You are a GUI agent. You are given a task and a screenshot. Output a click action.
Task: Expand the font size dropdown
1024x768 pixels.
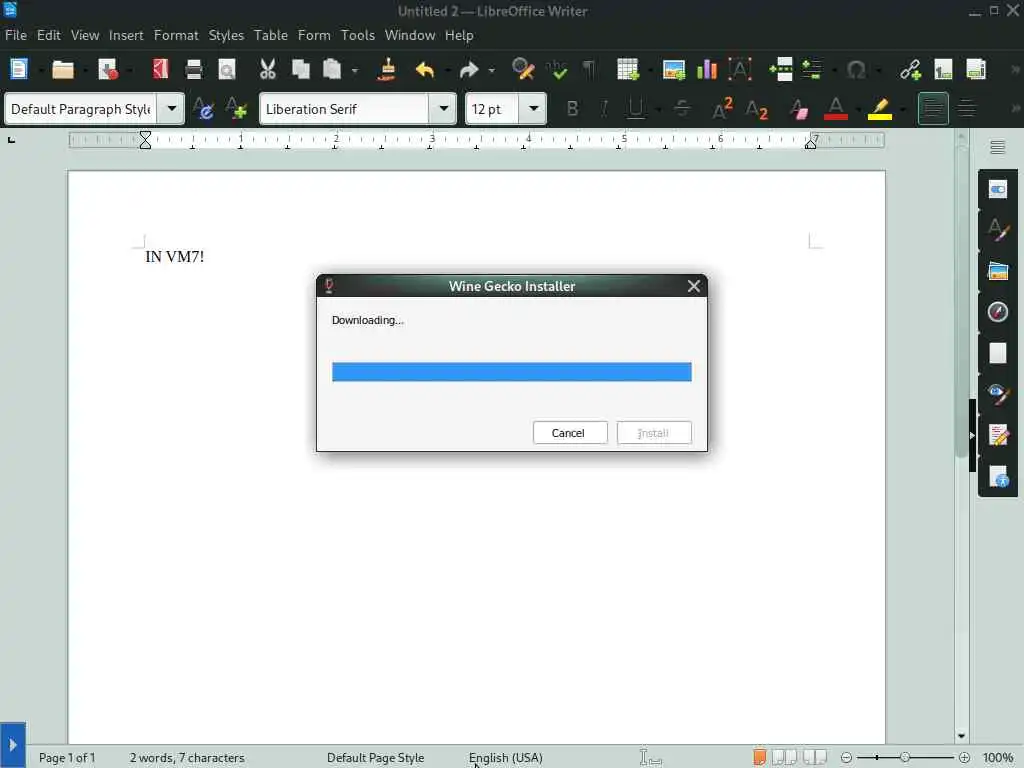click(x=534, y=108)
